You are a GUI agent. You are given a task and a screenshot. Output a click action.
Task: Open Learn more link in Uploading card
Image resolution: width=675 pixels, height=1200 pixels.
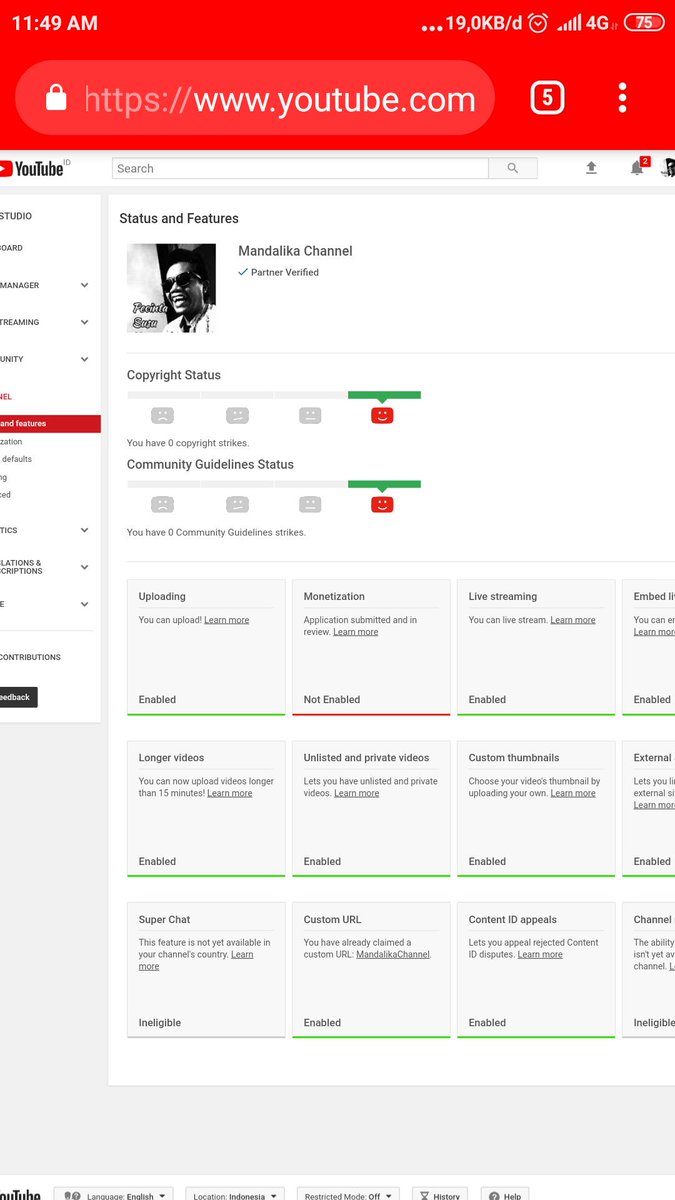(x=227, y=620)
